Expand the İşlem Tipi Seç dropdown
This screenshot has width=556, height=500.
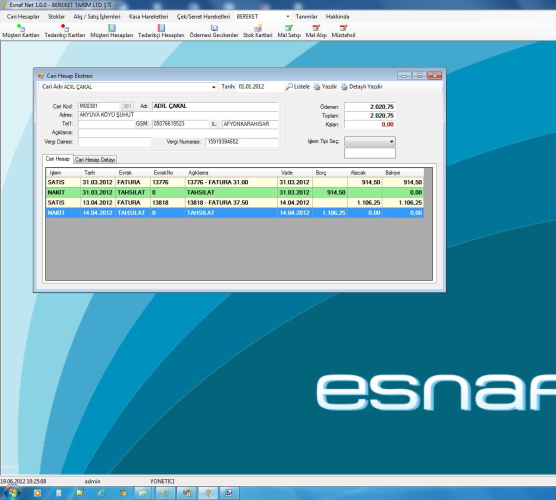(x=391, y=141)
